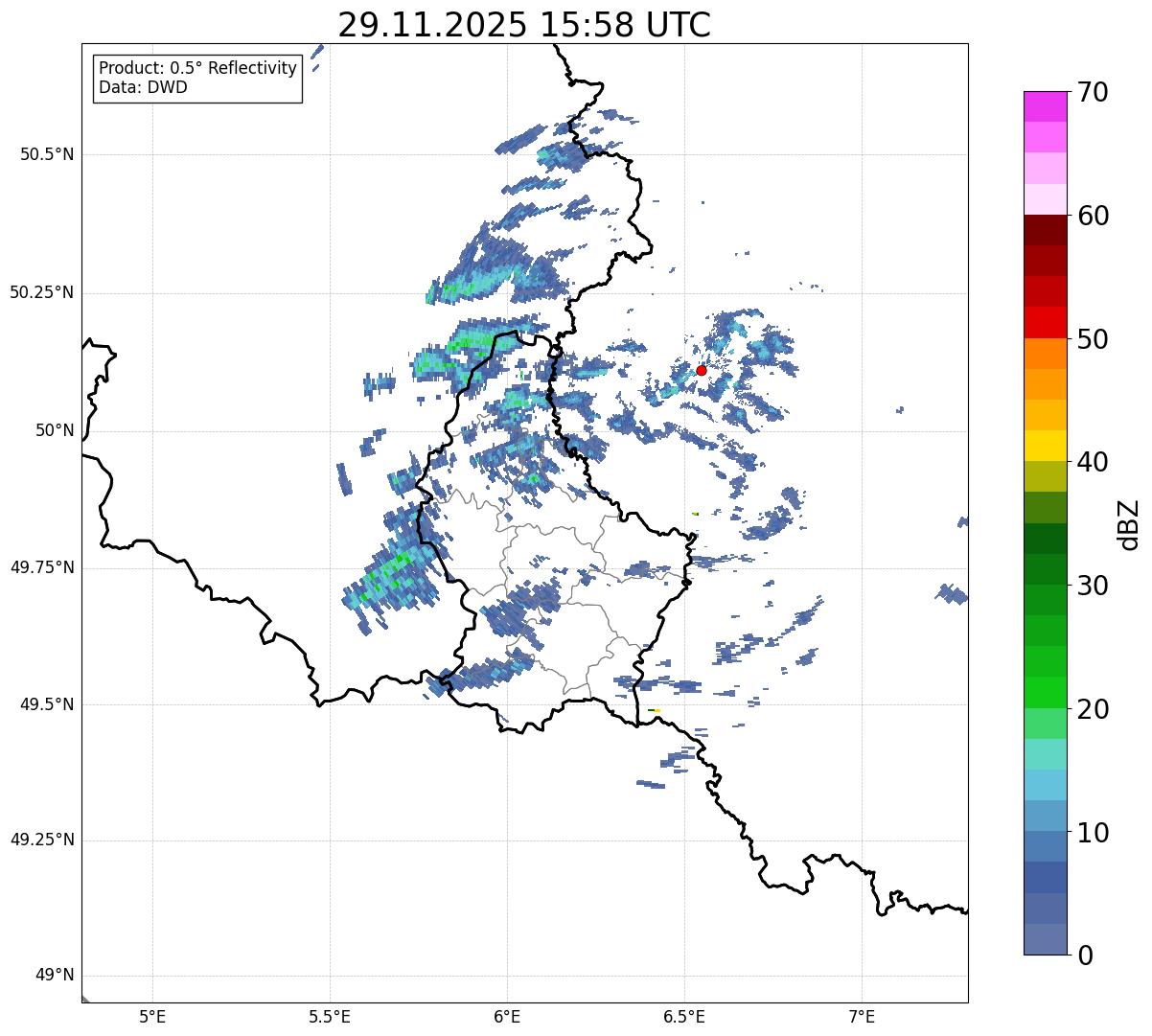This screenshot has width=1152, height=1036.
Task: Click the 6.5°E longitude label
Action: pos(684,1016)
